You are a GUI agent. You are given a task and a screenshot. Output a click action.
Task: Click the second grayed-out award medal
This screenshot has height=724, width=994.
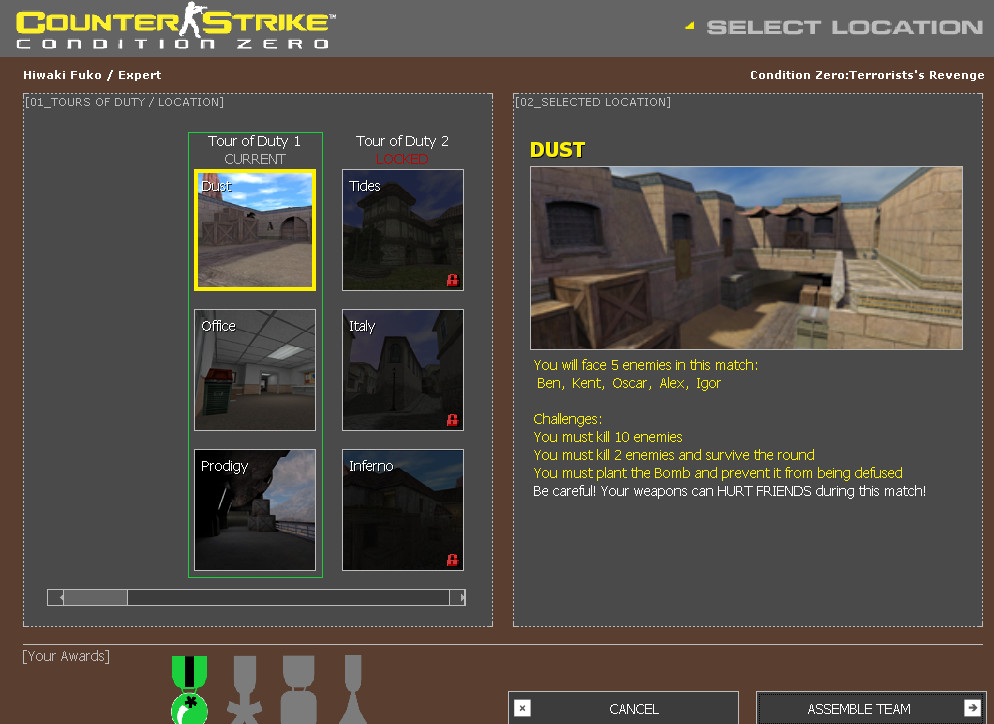click(298, 688)
